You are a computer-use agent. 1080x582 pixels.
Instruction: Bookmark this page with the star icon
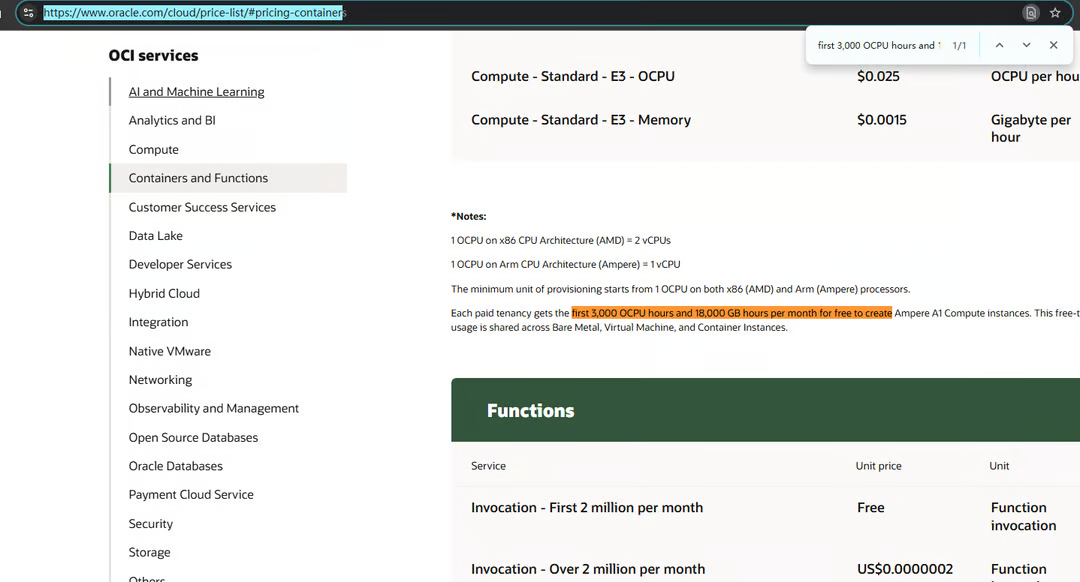1055,12
